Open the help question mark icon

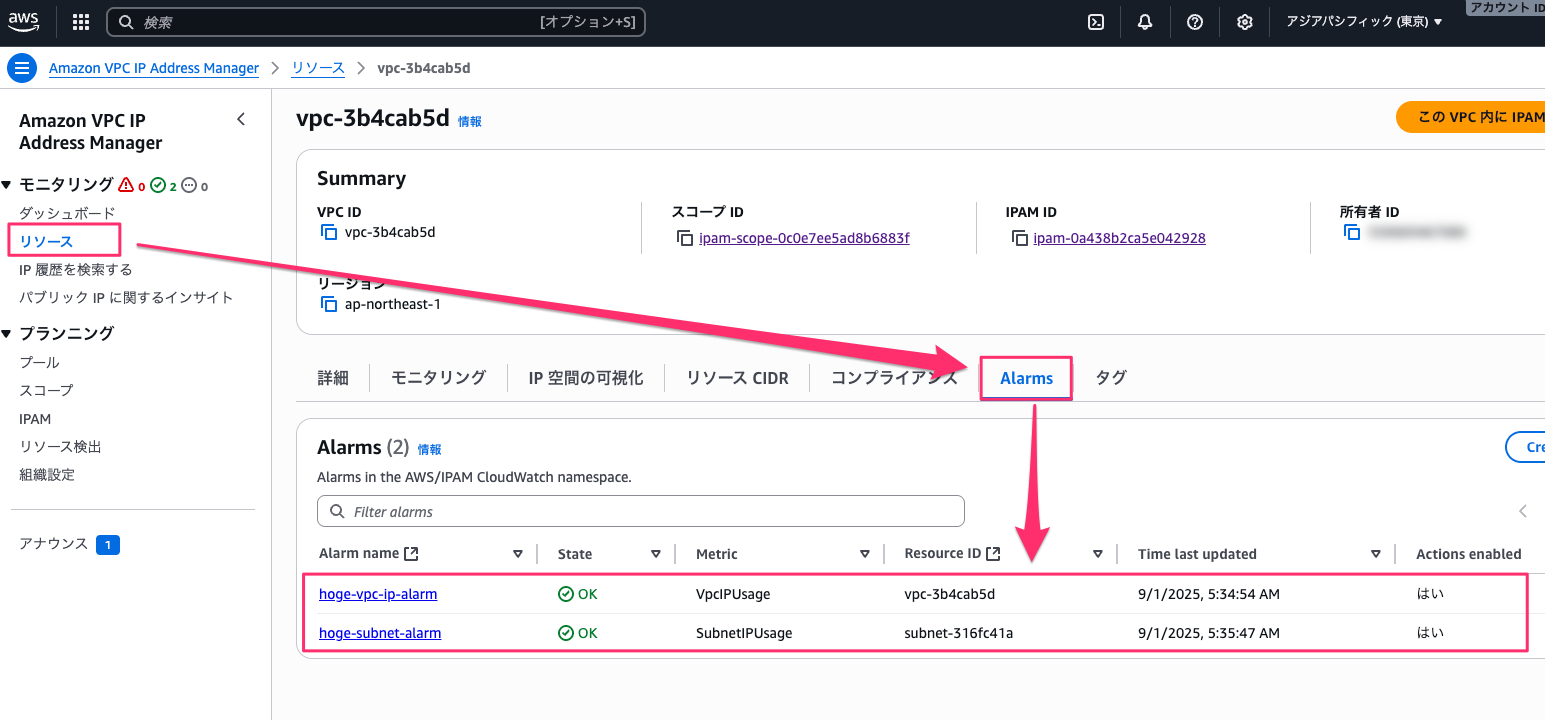pyautogui.click(x=1195, y=22)
